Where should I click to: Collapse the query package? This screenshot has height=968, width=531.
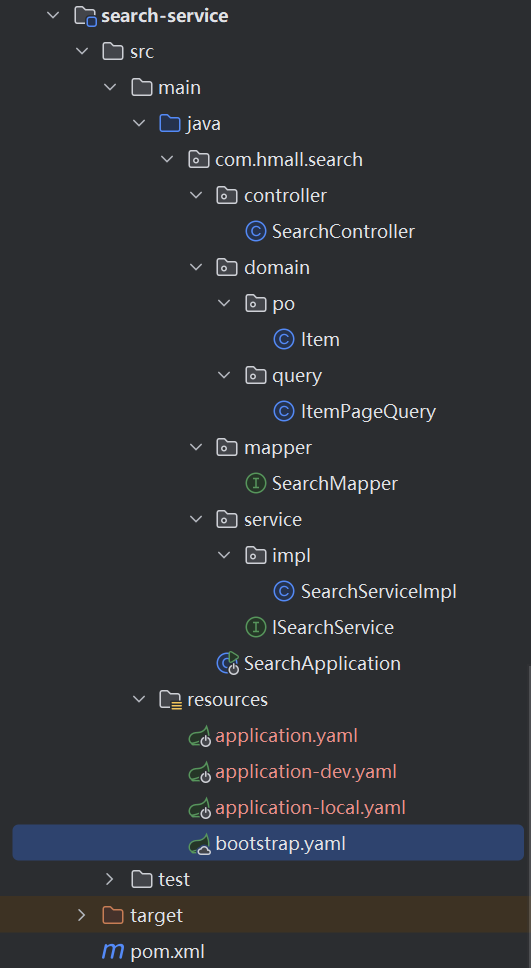[x=224, y=375]
